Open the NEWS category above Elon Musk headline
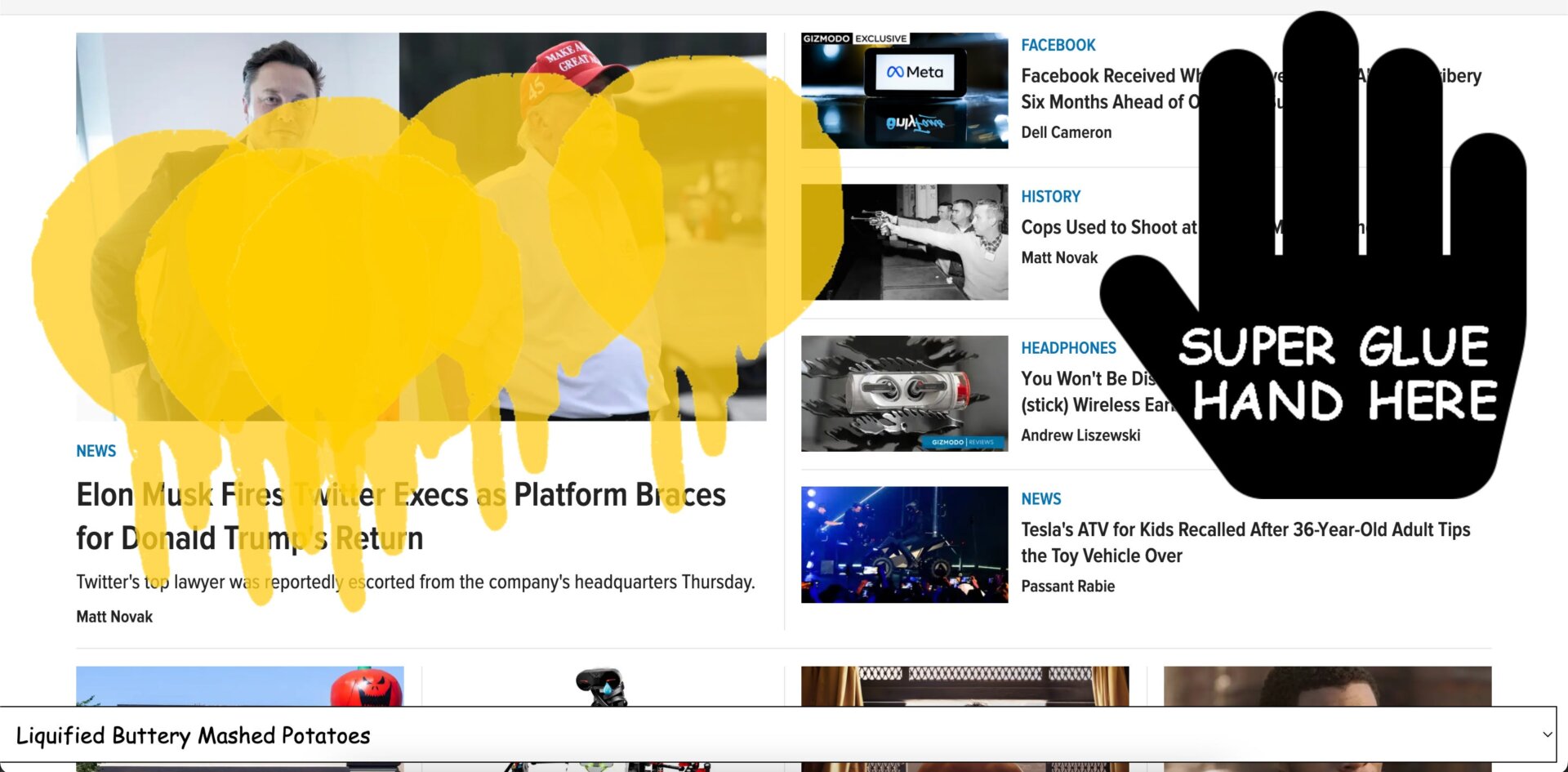The width and height of the screenshot is (1568, 772). [x=96, y=450]
